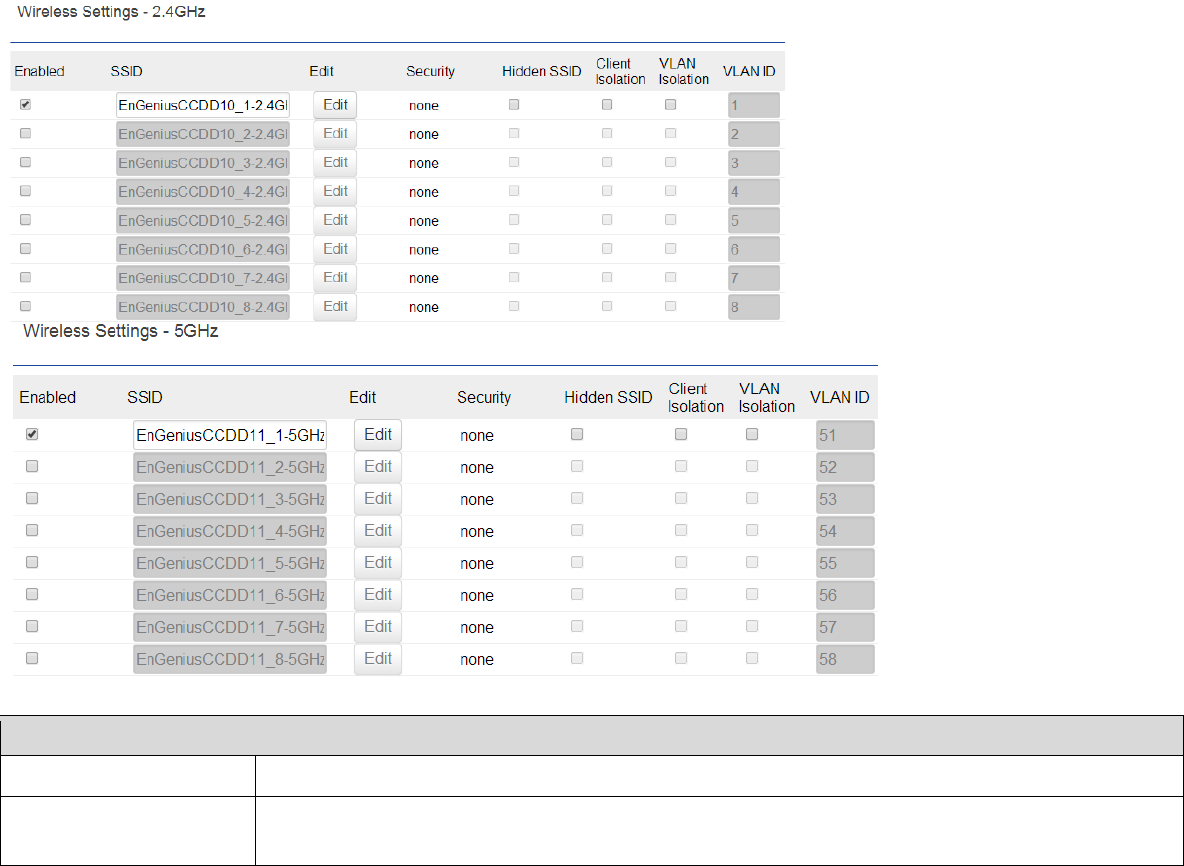Screen dimensions: 1184x866
Task: Toggle Hidden SSID for EnGeniusCCDD11_8-5GHz
Action: point(577,658)
